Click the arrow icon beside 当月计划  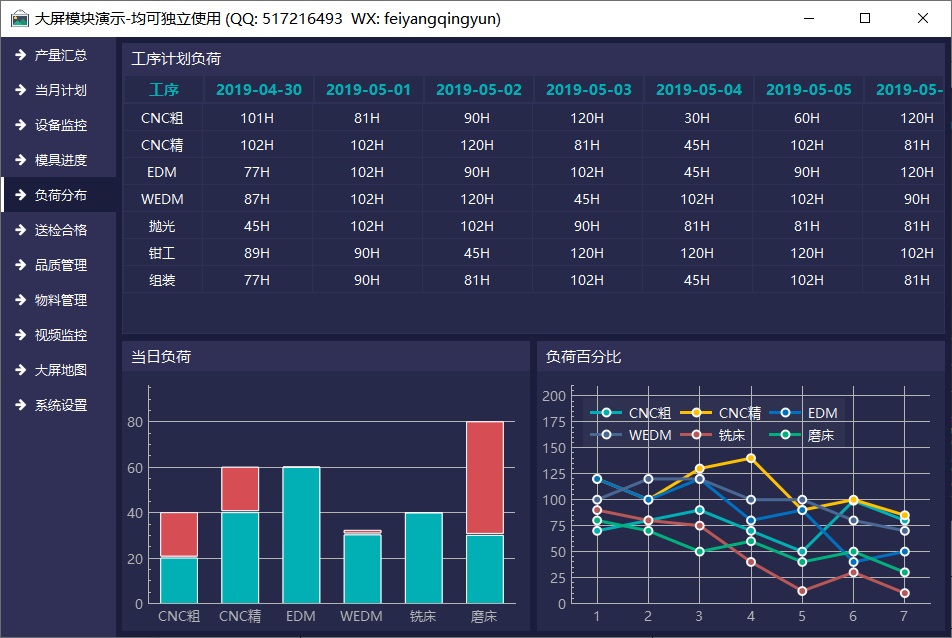coord(20,90)
